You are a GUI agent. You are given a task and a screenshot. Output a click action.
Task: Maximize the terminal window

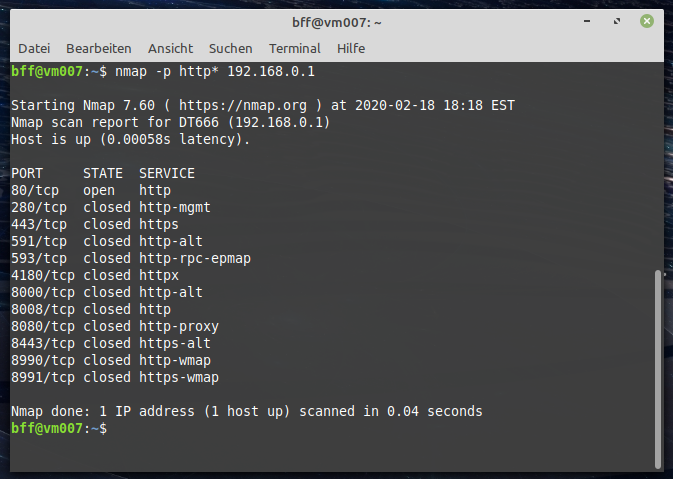(617, 21)
